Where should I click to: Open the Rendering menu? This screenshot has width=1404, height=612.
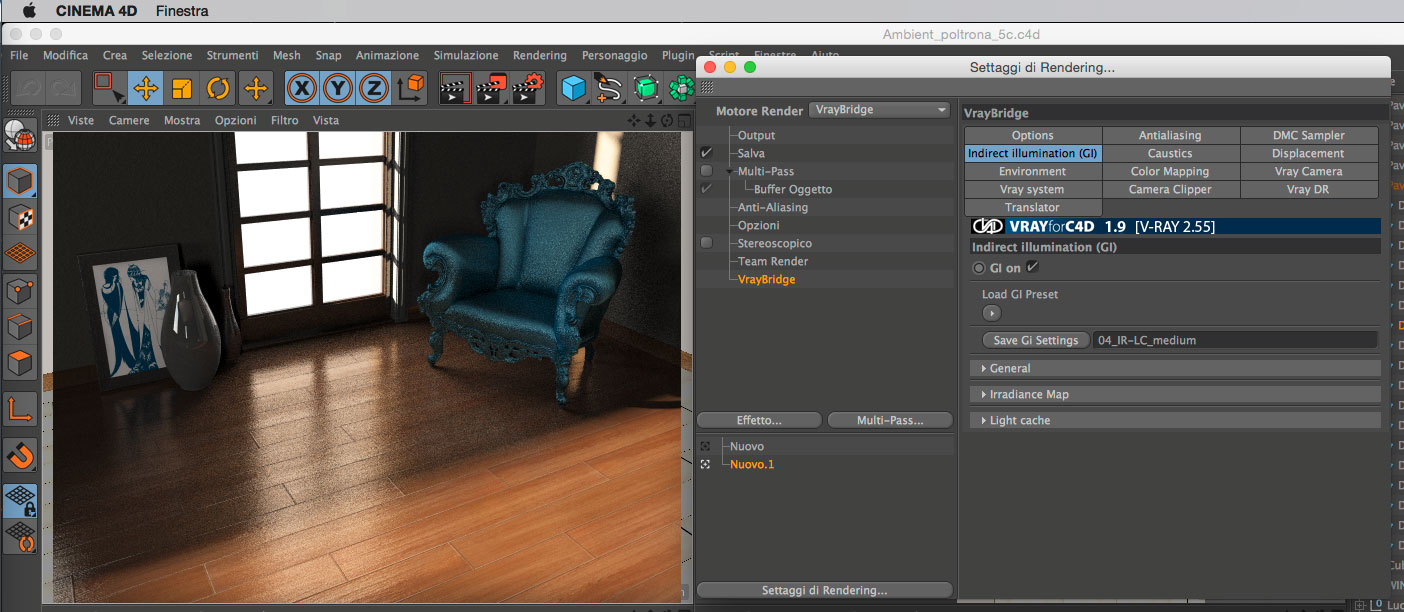coord(540,55)
